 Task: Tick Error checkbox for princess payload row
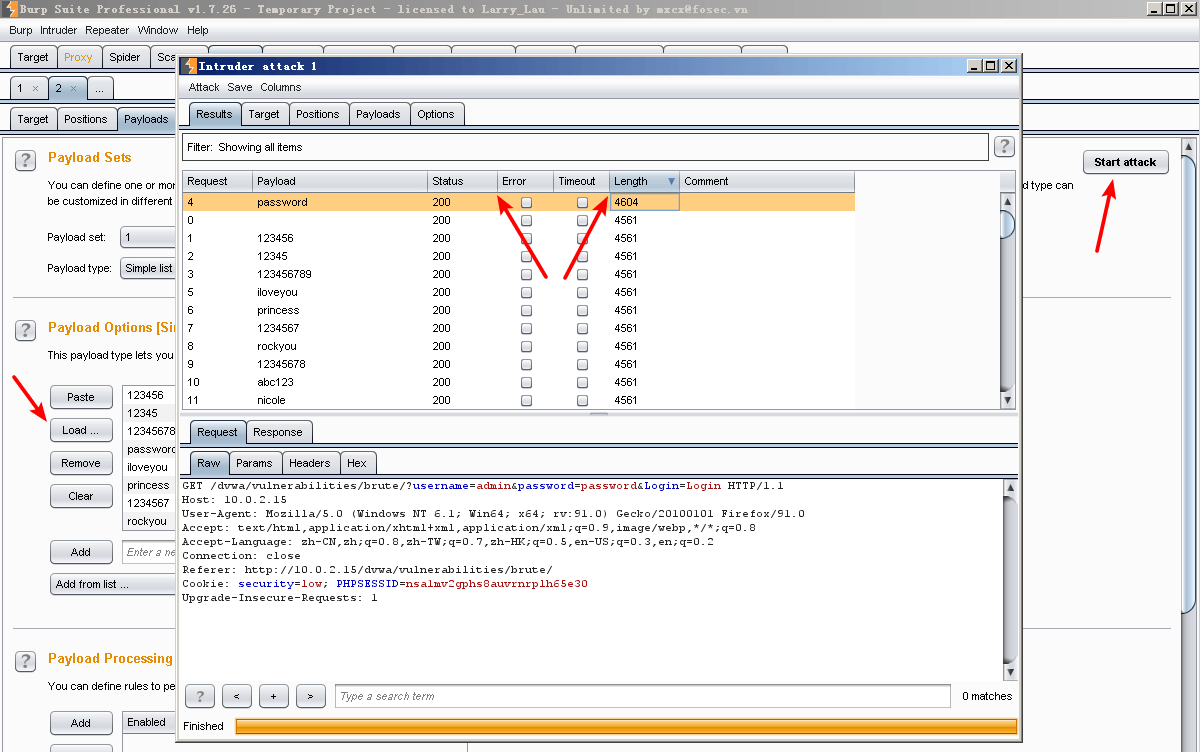[x=527, y=311]
